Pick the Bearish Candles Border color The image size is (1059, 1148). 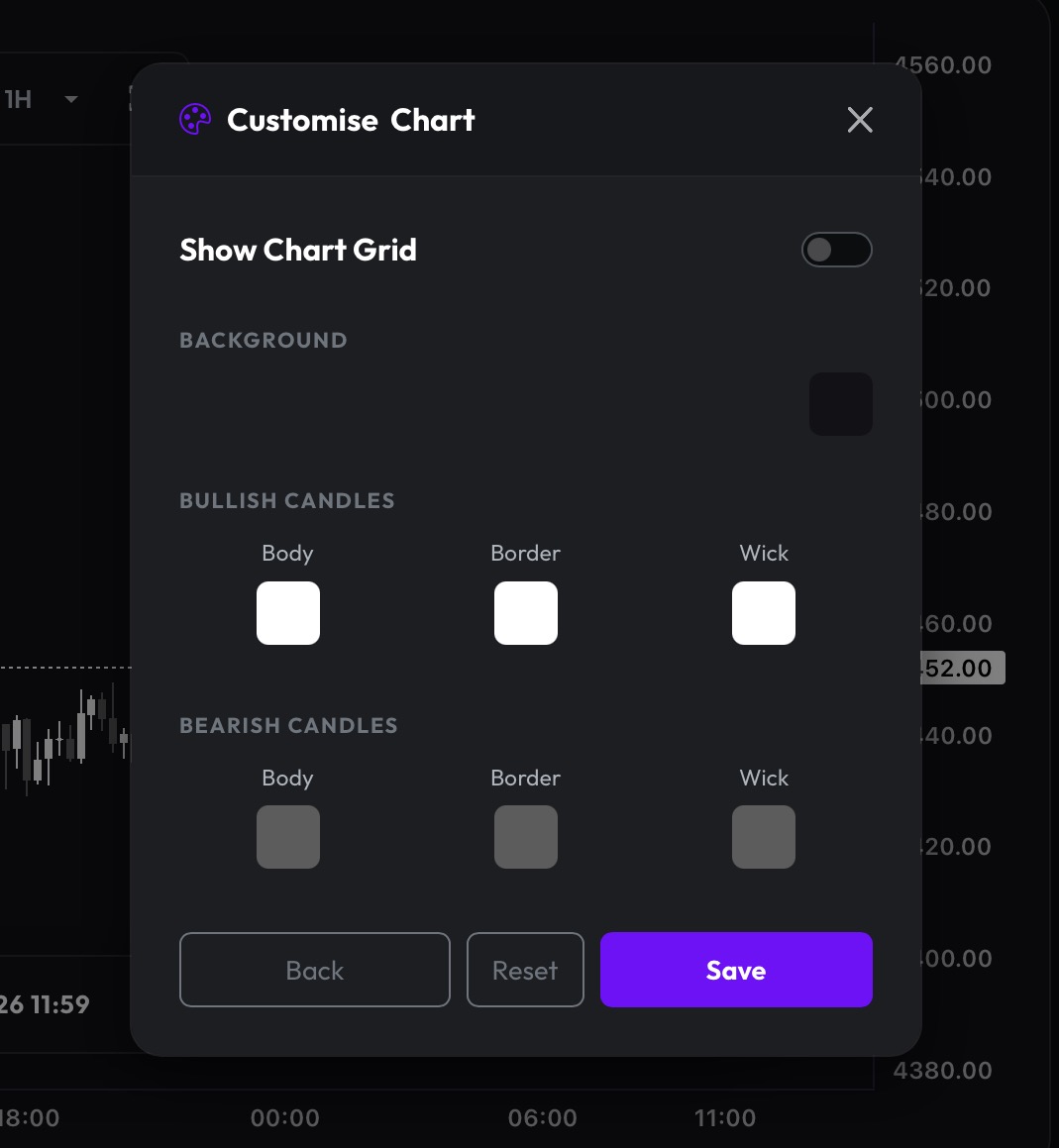(x=526, y=837)
